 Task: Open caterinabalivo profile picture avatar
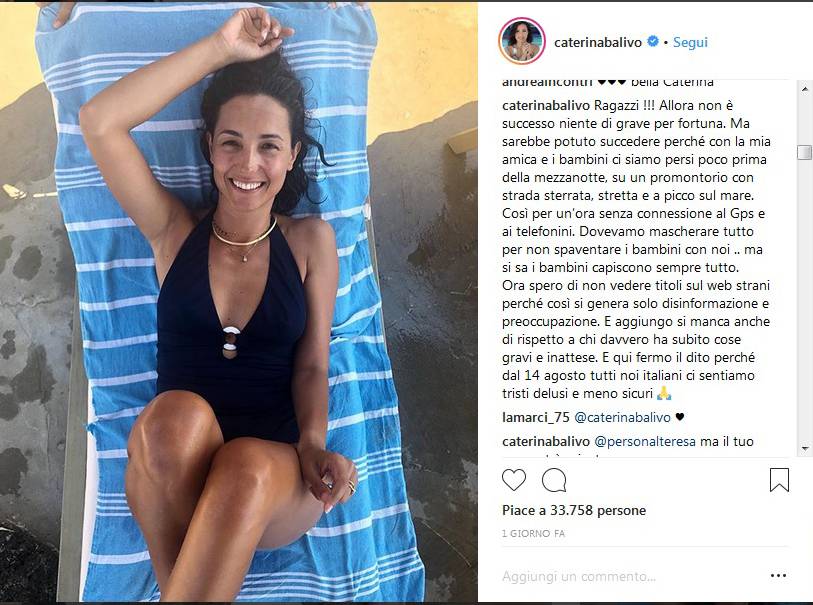pos(522,41)
